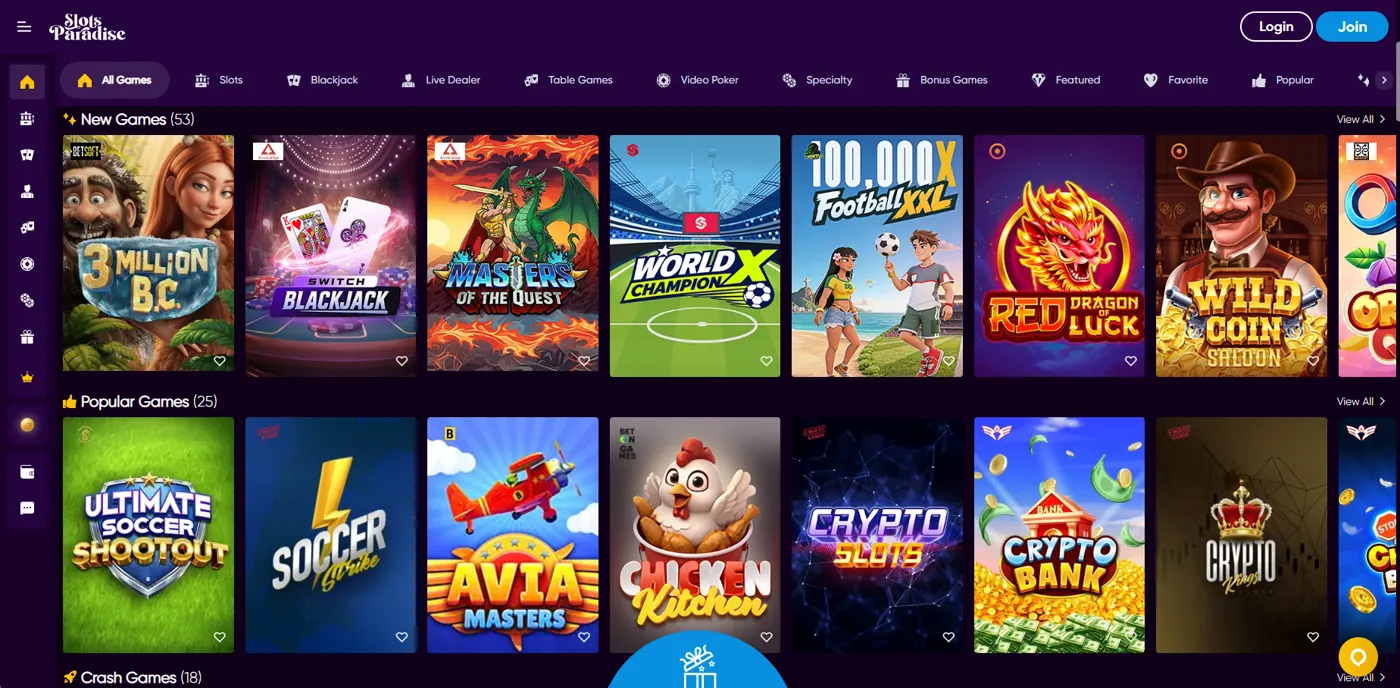Open the crown VIP sidebar icon
The width and height of the screenshot is (1400, 688).
click(27, 378)
